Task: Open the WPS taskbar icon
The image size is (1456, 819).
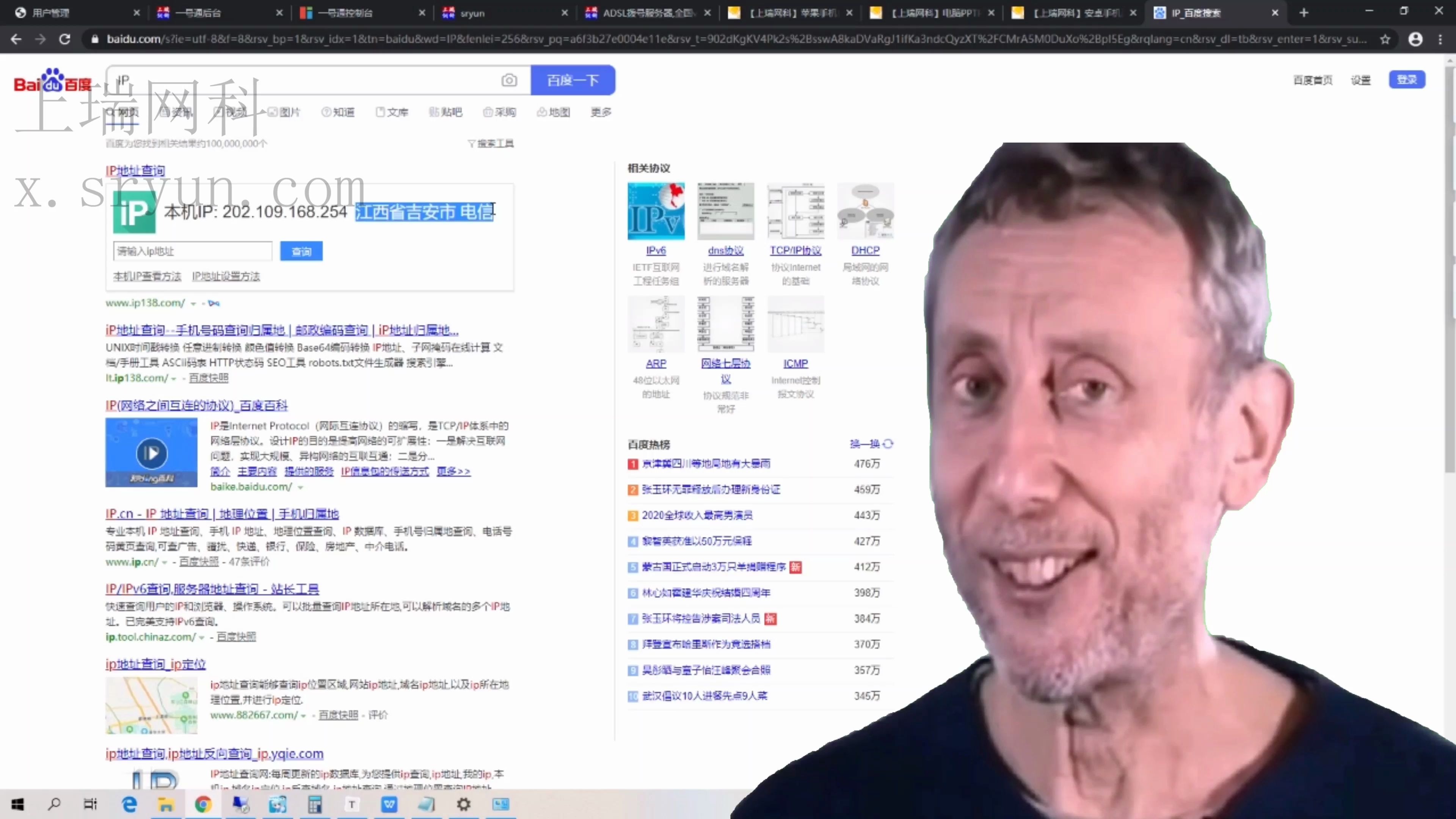Action: click(x=389, y=804)
